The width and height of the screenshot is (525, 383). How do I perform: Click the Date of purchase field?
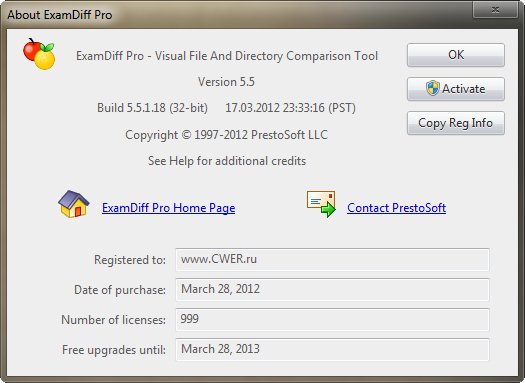click(332, 289)
